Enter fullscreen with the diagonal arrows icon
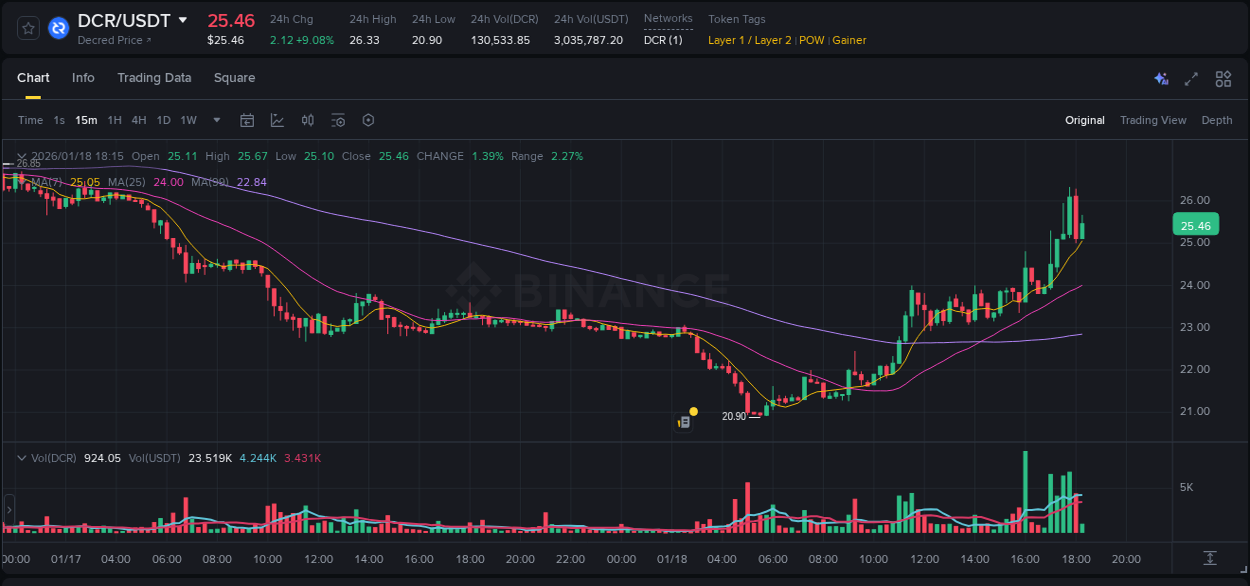The height and width of the screenshot is (586, 1250). point(1190,78)
